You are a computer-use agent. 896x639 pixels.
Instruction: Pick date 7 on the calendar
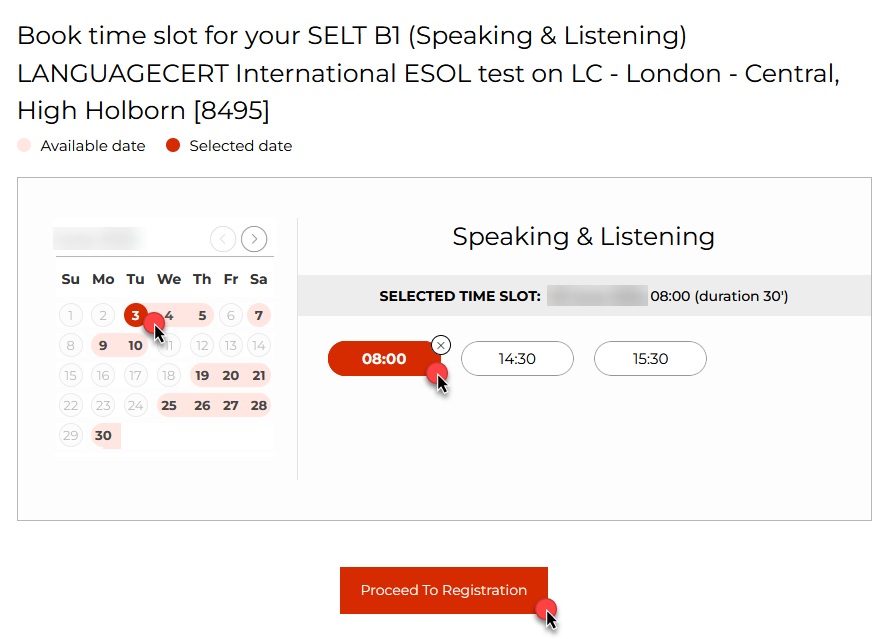pos(259,315)
